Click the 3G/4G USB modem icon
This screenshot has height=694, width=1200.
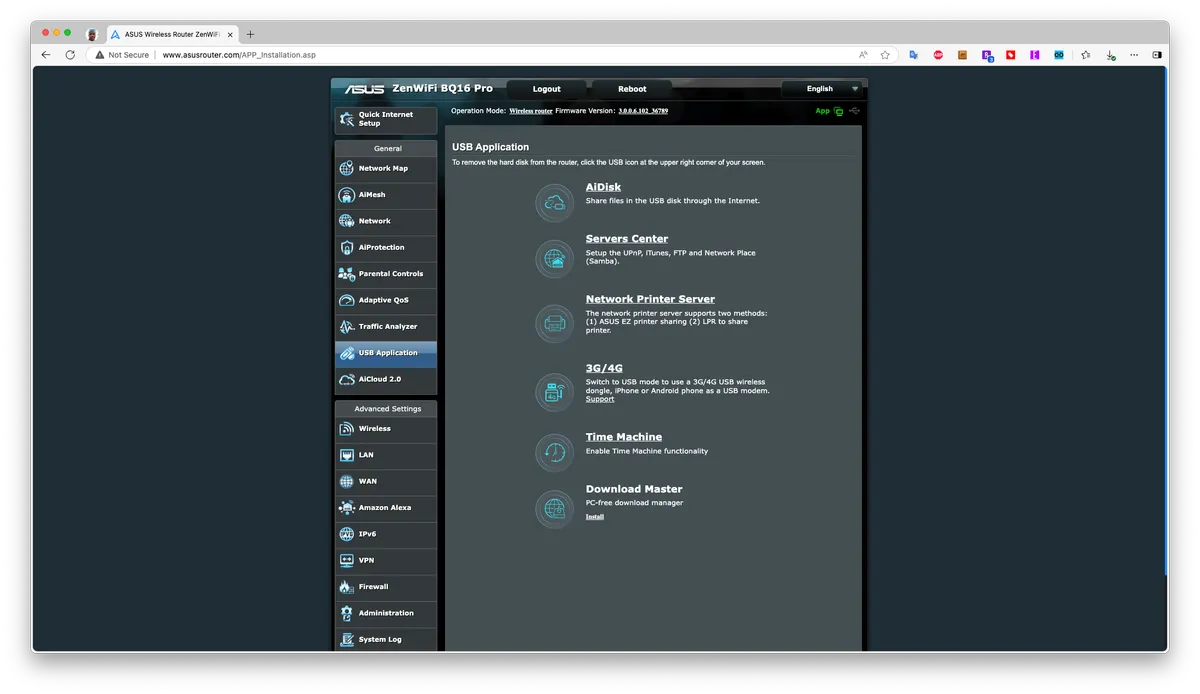554,391
